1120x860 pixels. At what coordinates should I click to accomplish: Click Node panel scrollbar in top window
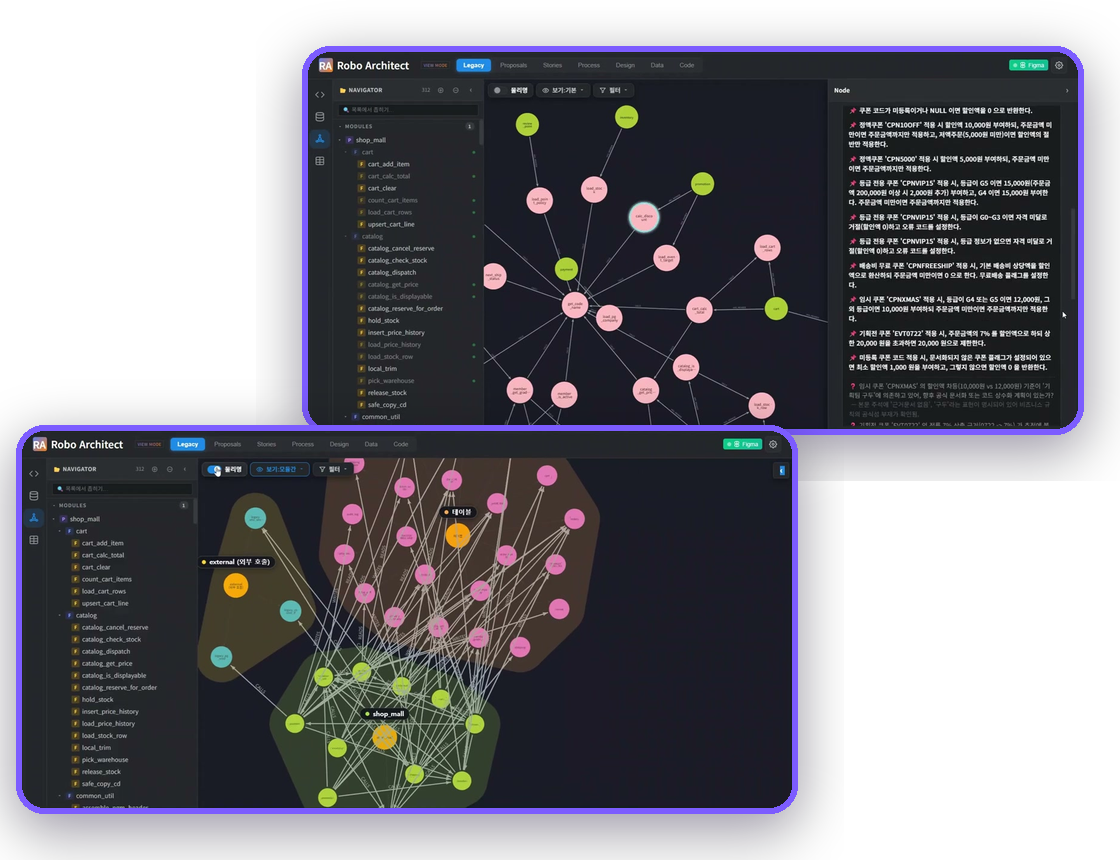pyautogui.click(x=1072, y=254)
